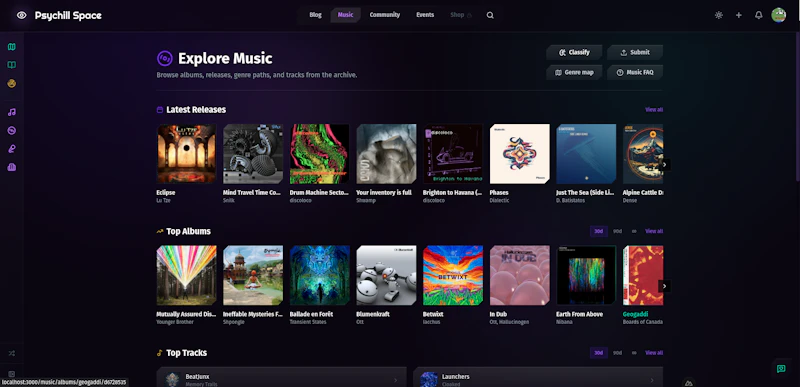This screenshot has height=387, width=800.
Task: Click View all for Top Albums
Action: [x=654, y=231]
